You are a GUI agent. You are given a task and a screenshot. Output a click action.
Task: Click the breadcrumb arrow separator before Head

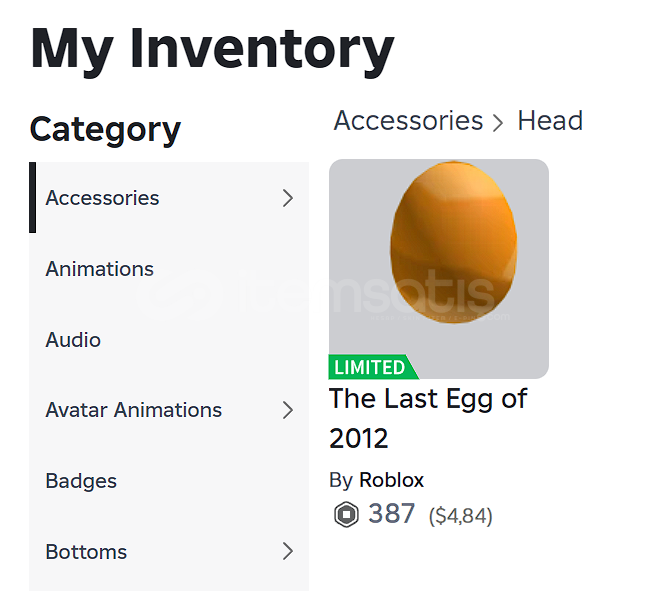pos(498,122)
